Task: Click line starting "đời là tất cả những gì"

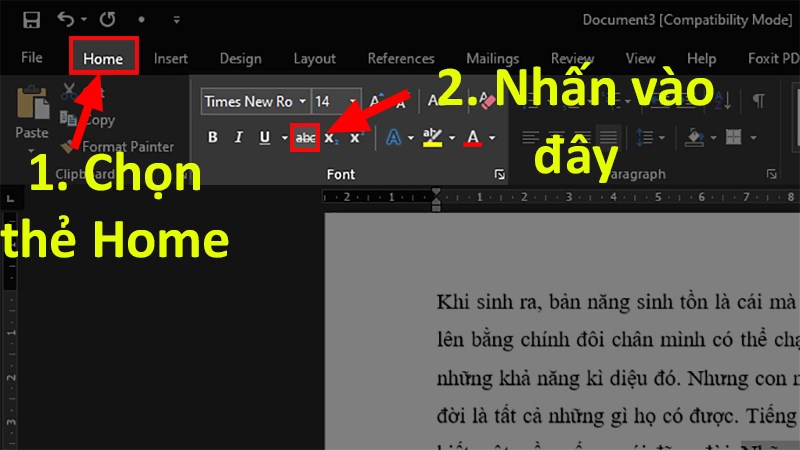Action: [x=618, y=416]
